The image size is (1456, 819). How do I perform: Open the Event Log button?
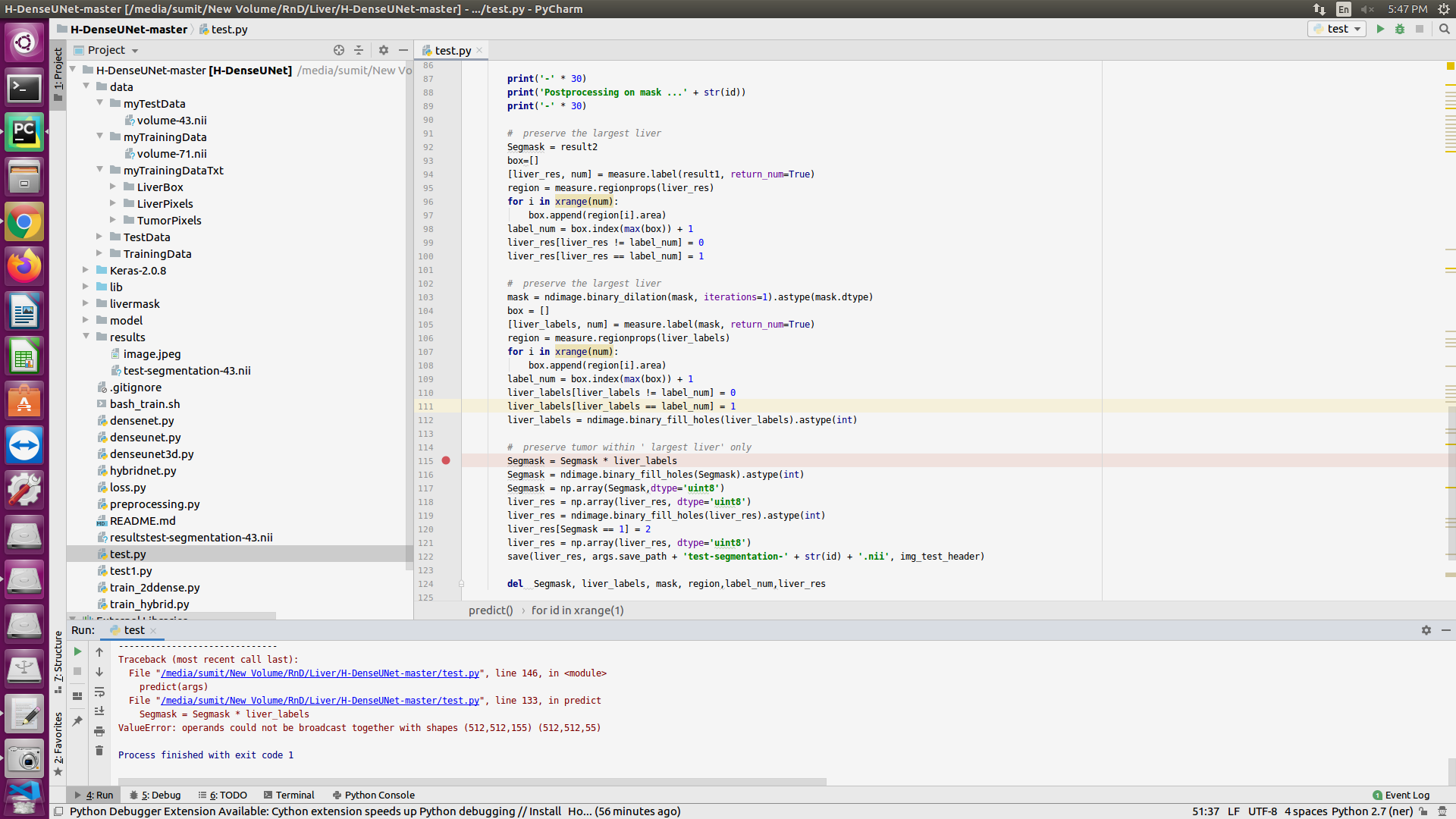(1401, 795)
